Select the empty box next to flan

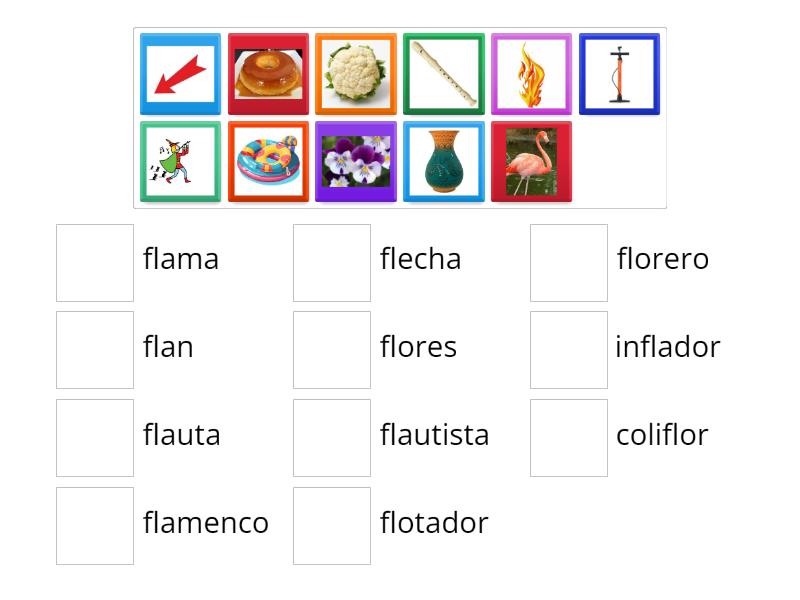pyautogui.click(x=95, y=349)
